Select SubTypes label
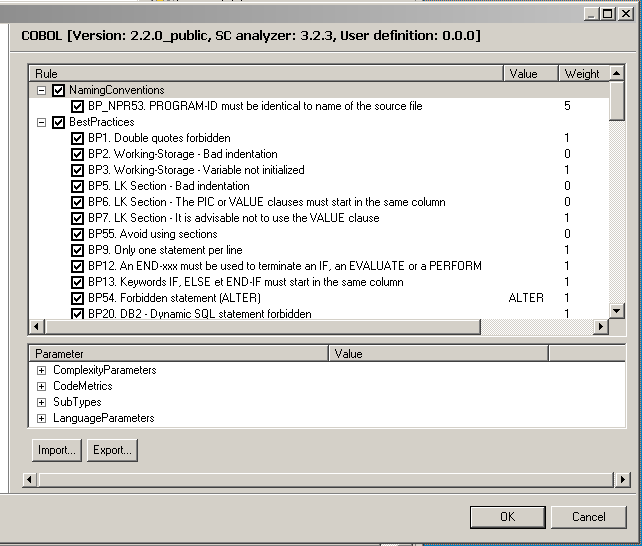 pyautogui.click(x=77, y=402)
